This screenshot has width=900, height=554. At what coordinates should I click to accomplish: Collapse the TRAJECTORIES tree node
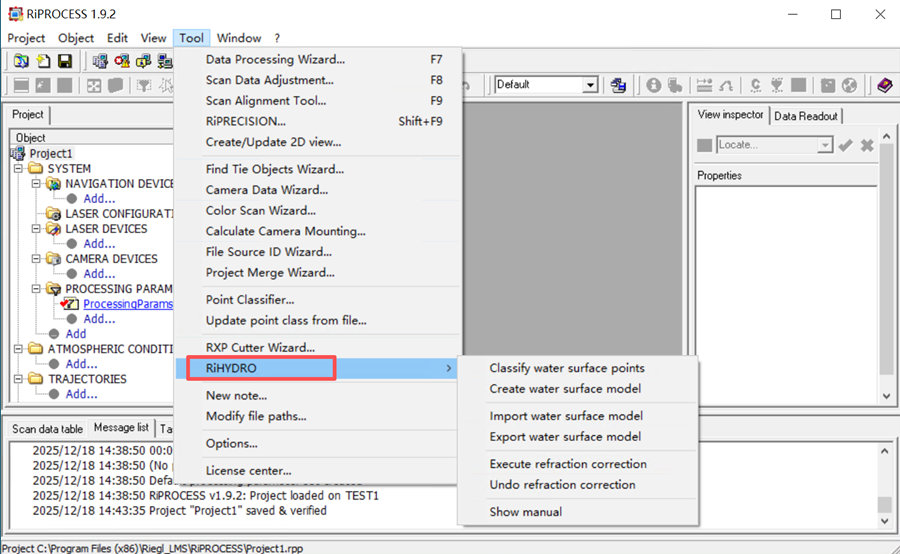point(18,379)
